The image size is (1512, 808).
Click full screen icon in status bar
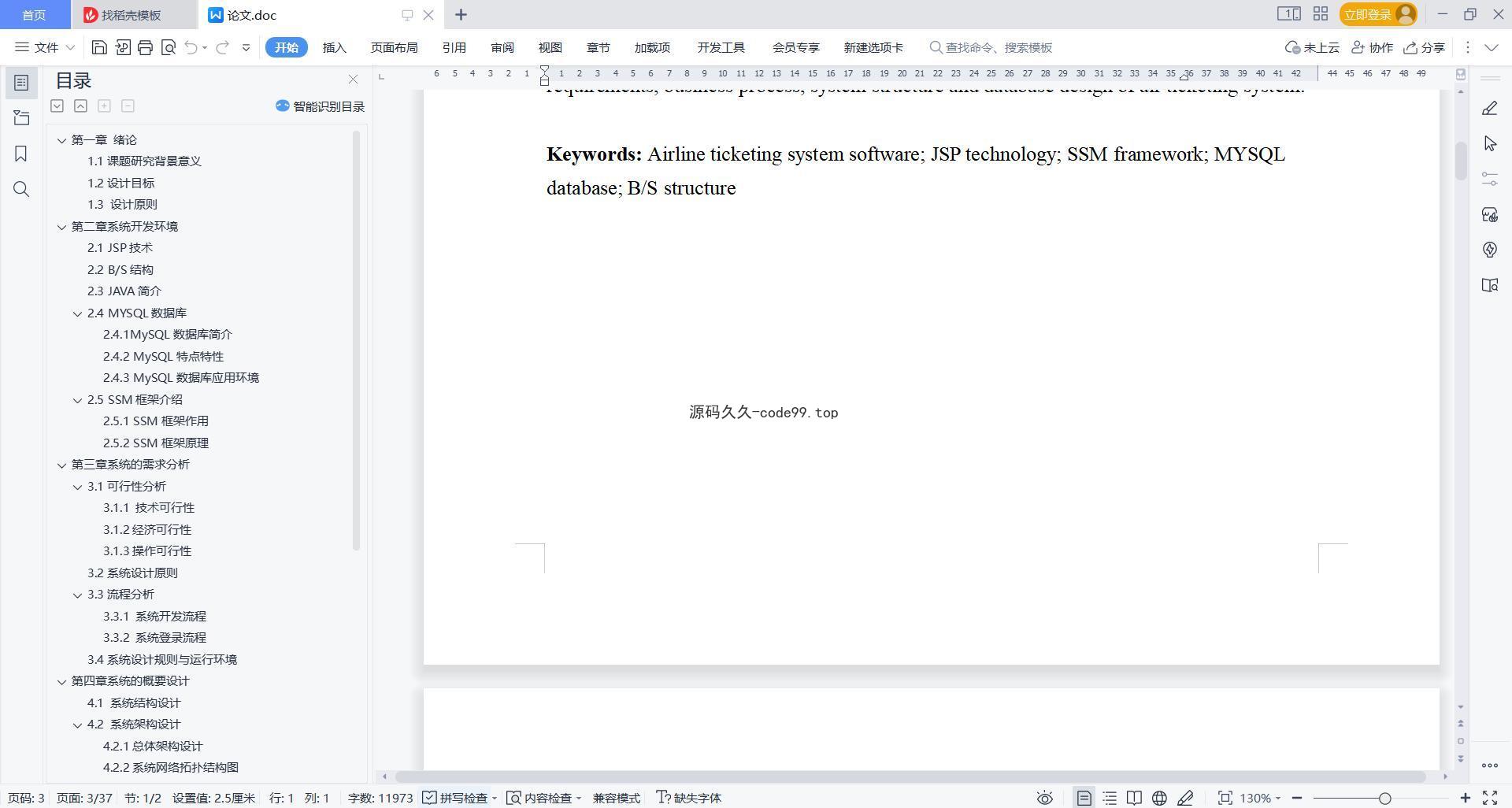tap(1490, 798)
